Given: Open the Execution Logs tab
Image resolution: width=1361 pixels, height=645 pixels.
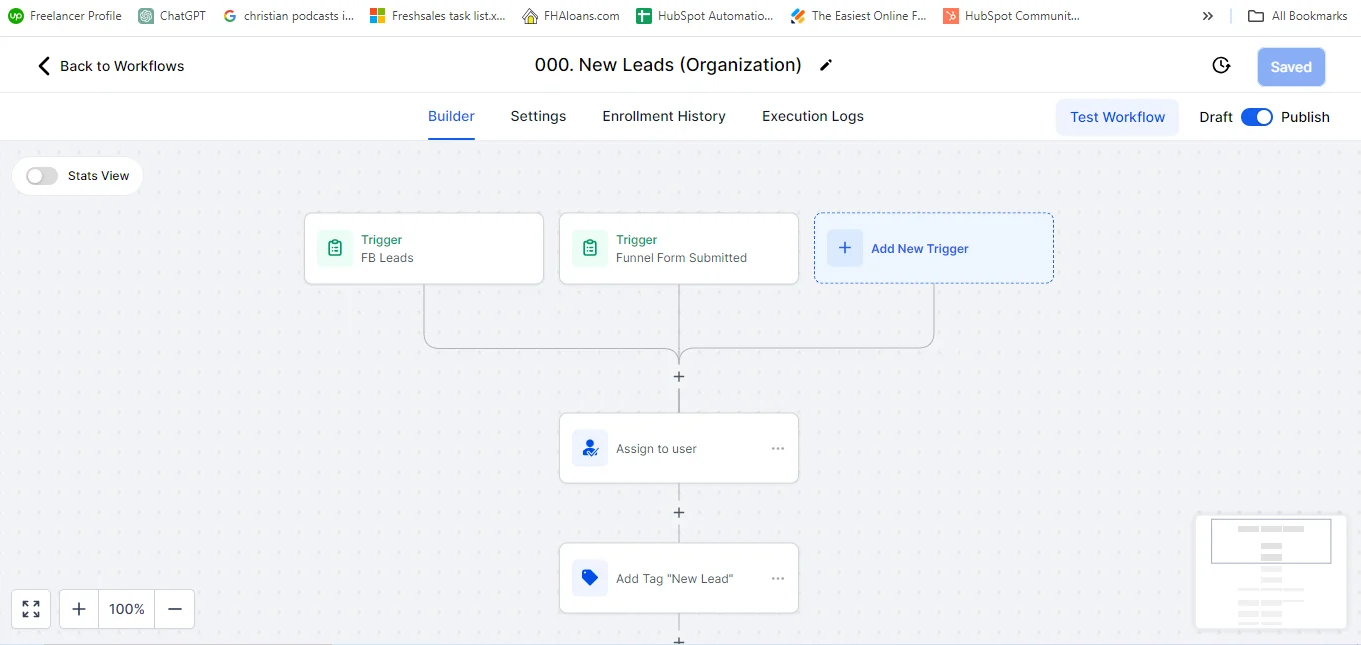Looking at the screenshot, I should point(813,116).
